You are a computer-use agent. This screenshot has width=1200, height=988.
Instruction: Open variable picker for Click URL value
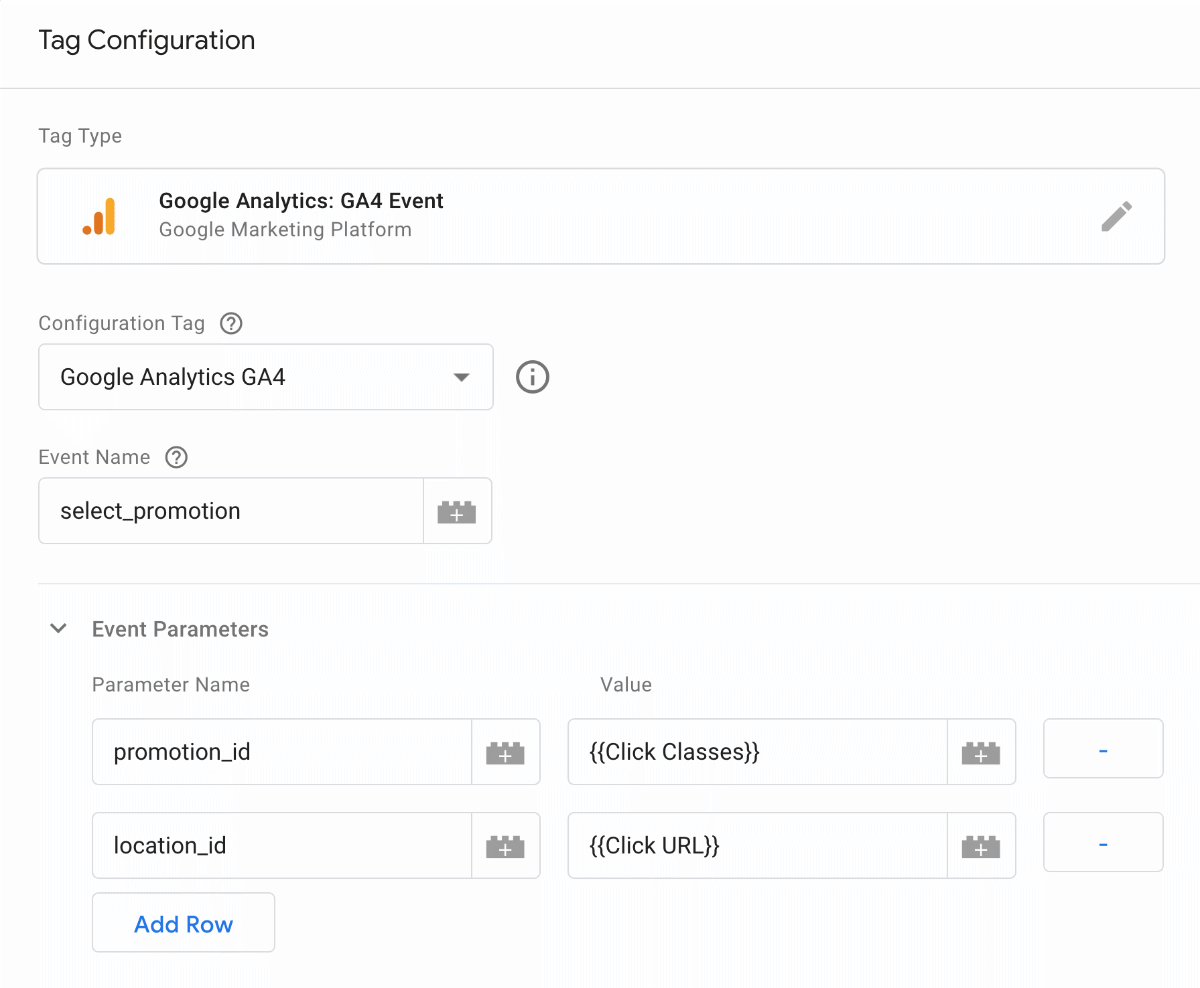pos(981,846)
